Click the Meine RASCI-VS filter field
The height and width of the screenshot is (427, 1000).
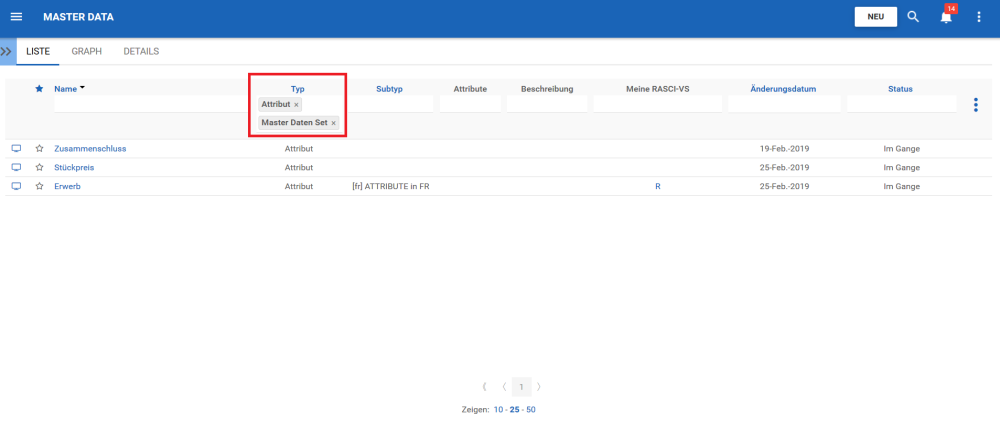(658, 104)
